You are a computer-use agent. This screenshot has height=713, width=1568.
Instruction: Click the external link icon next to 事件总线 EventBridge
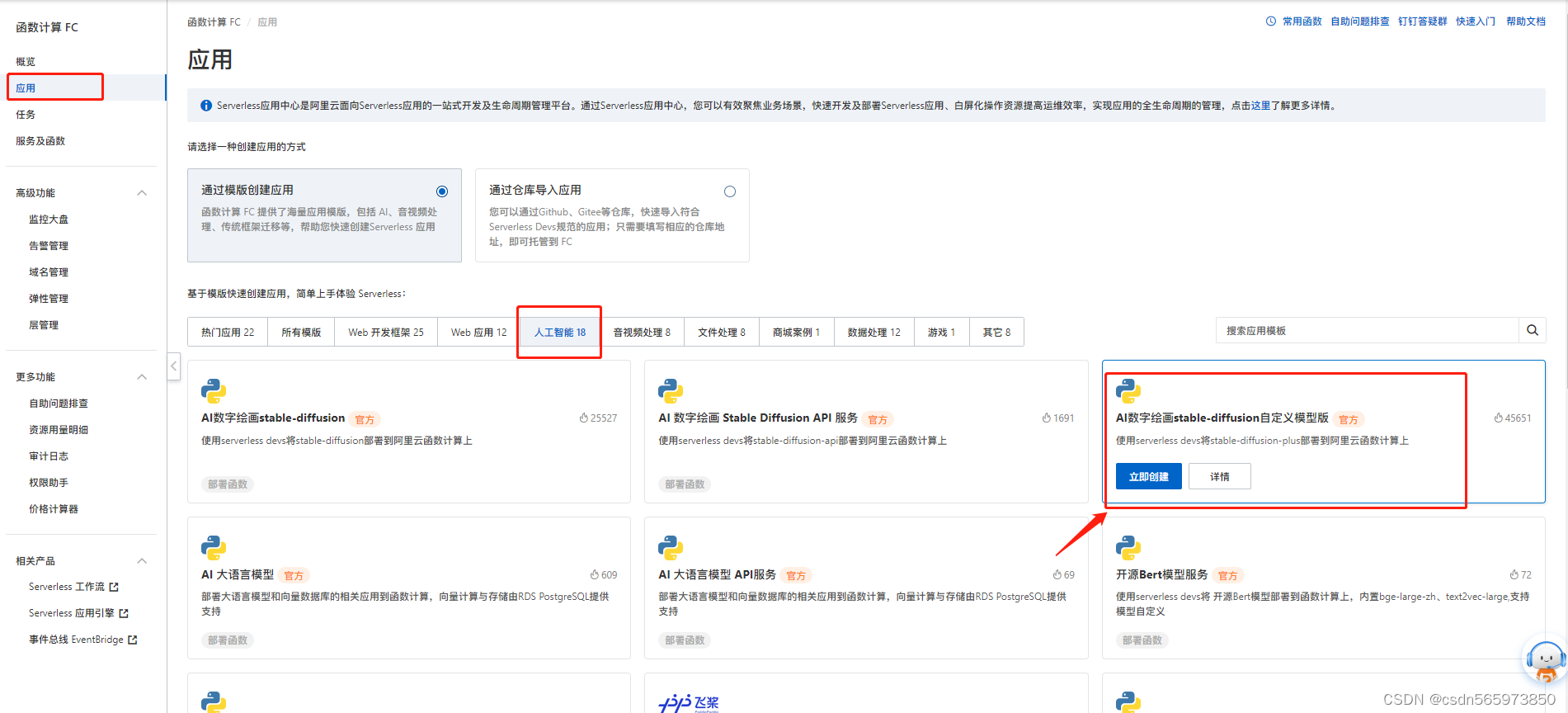point(133,640)
